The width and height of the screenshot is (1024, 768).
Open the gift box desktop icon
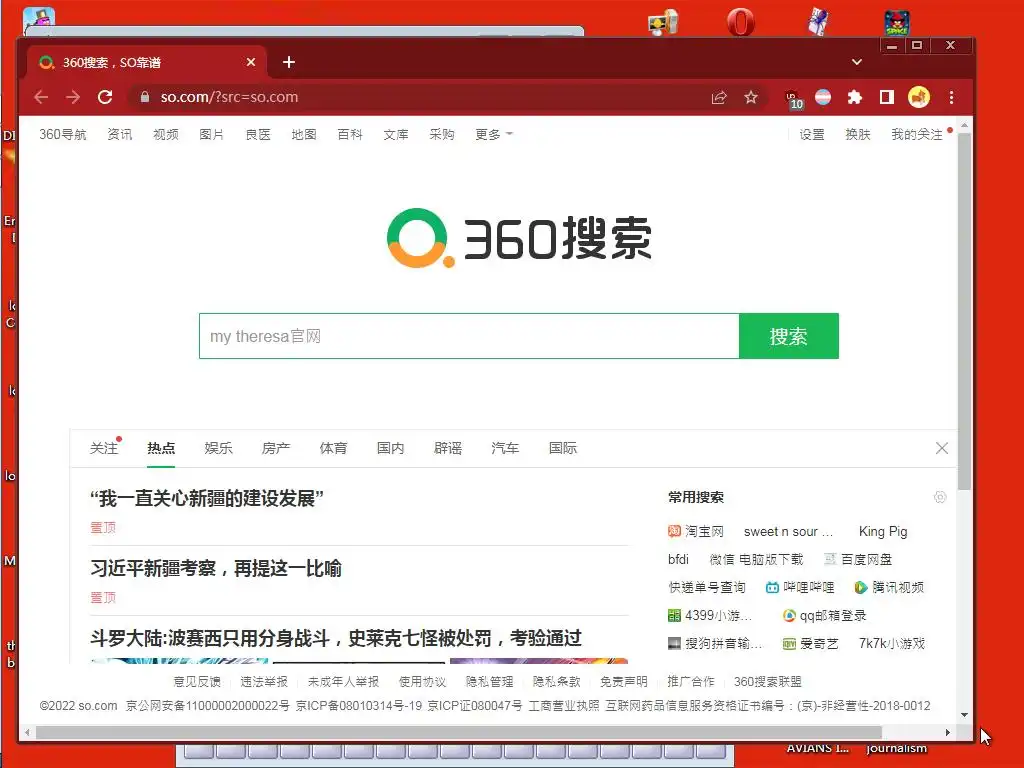click(818, 22)
